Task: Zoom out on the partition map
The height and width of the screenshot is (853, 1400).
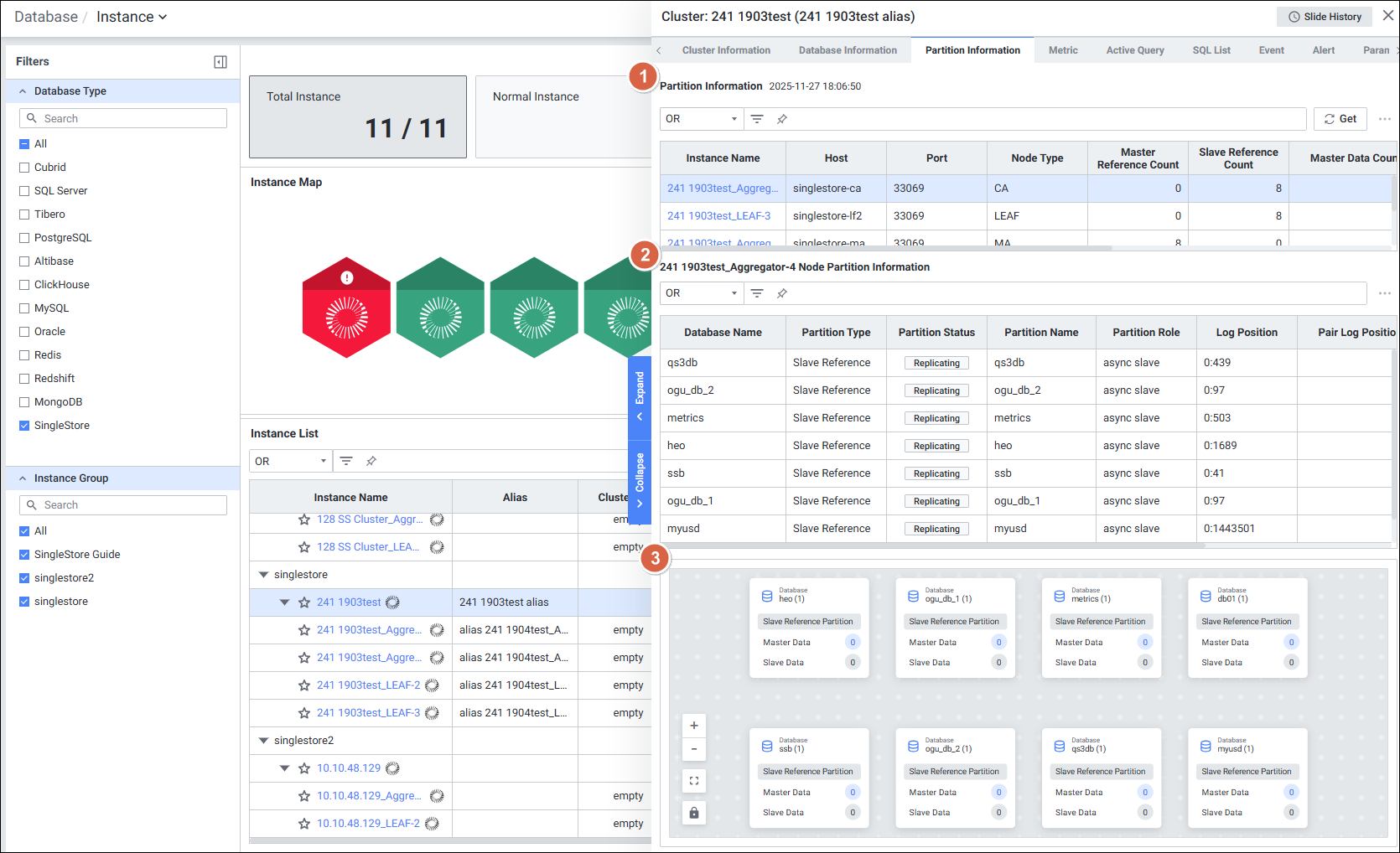Action: coord(694,749)
